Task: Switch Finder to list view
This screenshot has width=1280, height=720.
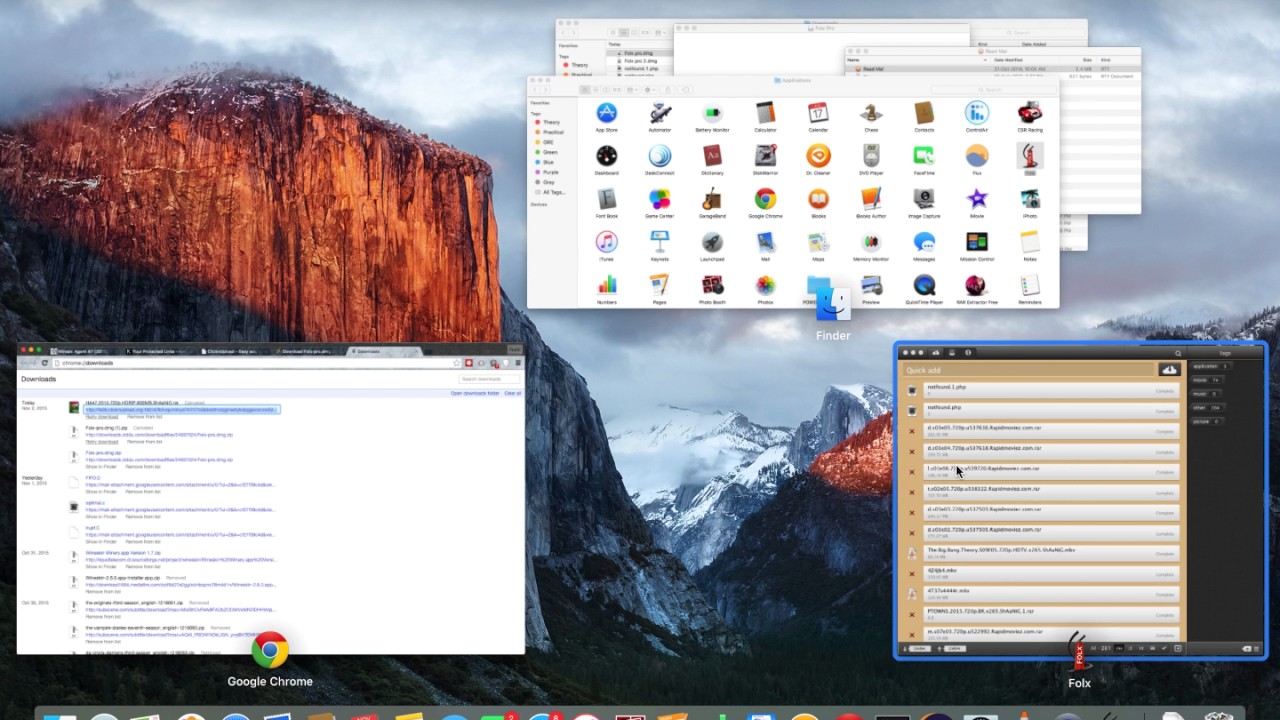Action: (x=597, y=90)
